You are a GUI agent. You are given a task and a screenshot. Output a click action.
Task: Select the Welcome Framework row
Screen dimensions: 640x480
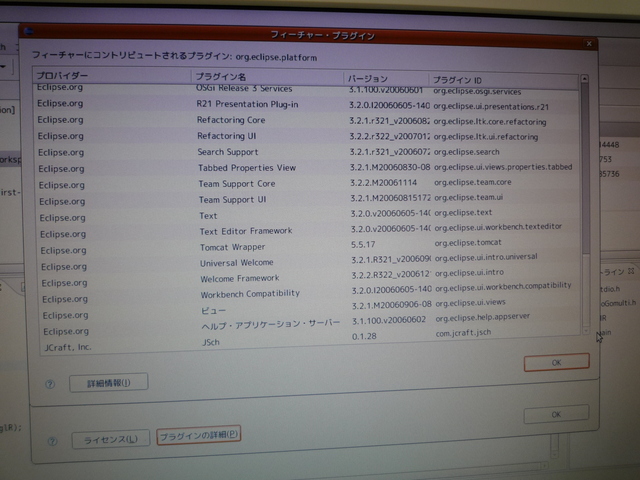pyautogui.click(x=310, y=278)
